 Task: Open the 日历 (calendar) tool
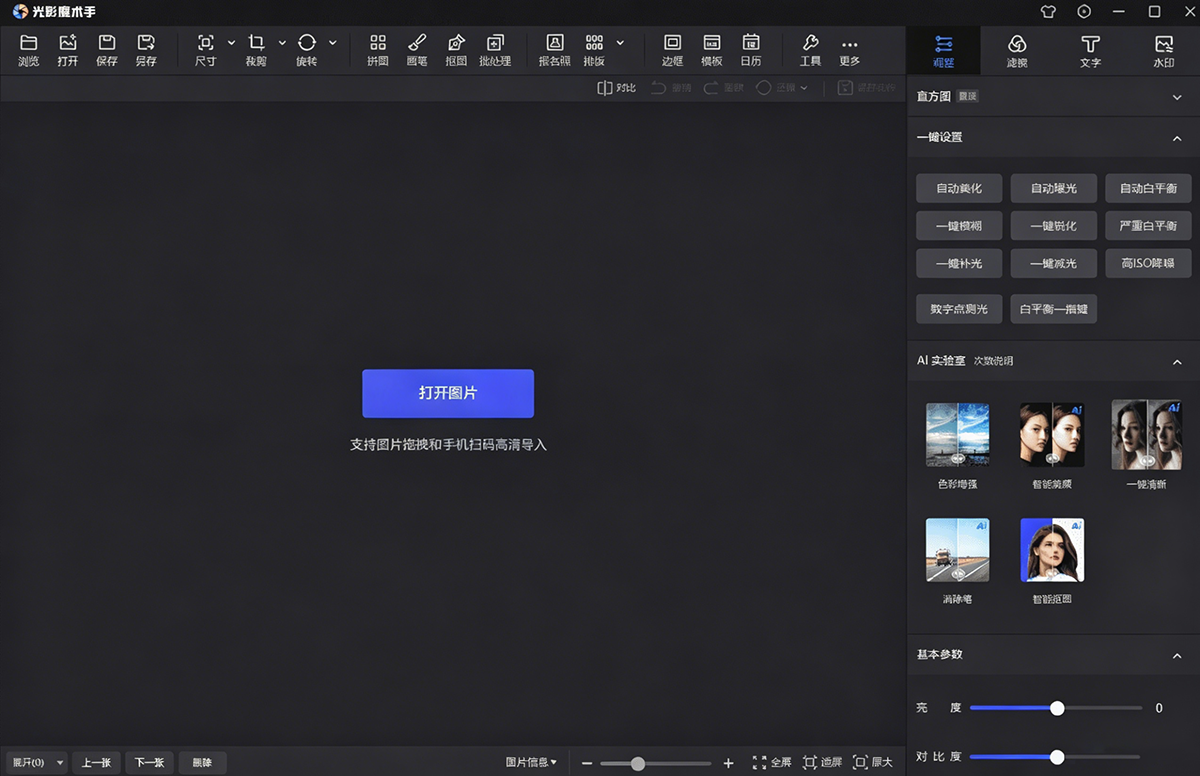tap(751, 50)
